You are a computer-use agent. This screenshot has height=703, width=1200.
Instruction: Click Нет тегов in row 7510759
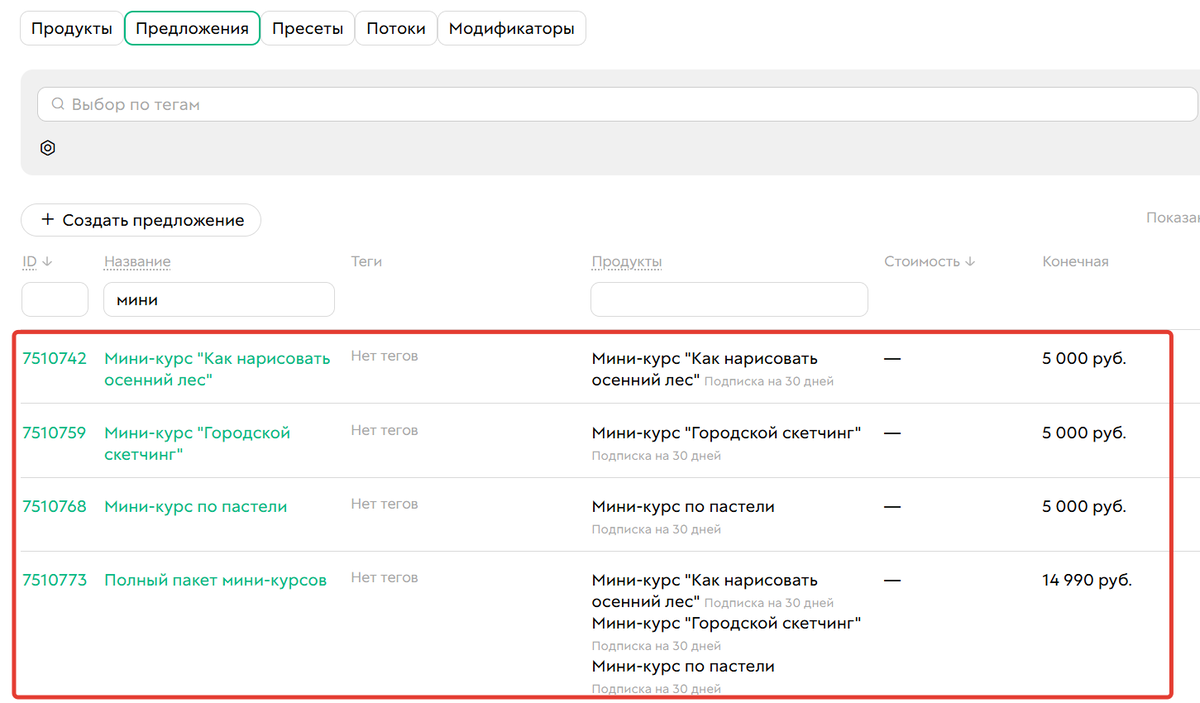click(384, 431)
